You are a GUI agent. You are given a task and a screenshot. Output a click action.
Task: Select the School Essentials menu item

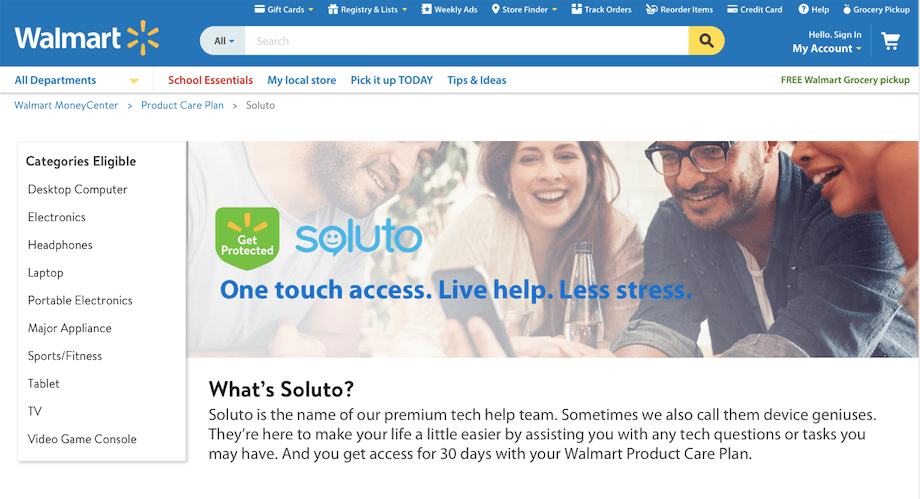(210, 80)
